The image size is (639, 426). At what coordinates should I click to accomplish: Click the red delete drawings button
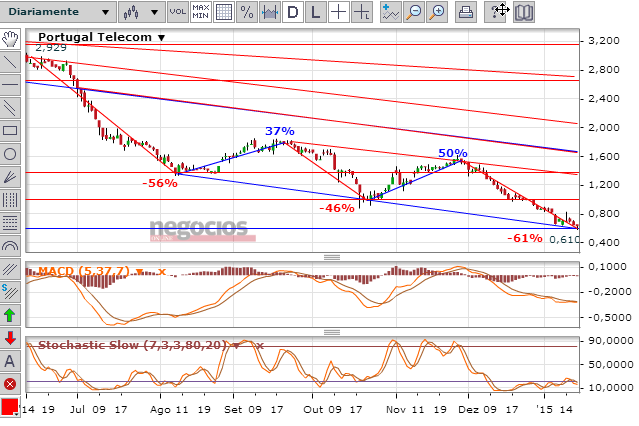10,384
